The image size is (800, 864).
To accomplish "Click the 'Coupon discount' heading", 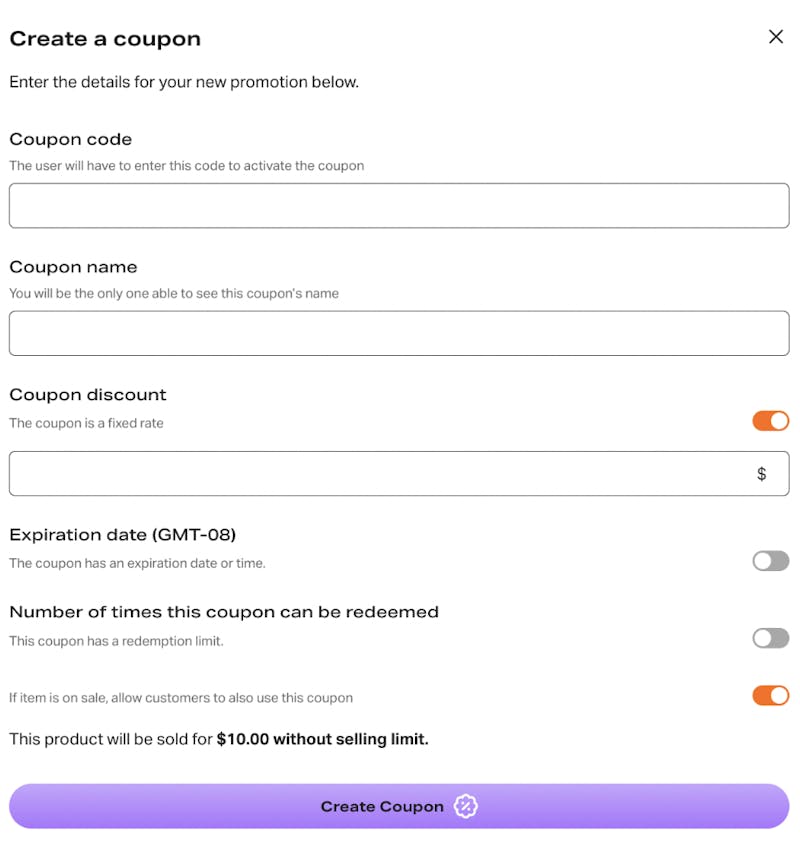I will 88,395.
